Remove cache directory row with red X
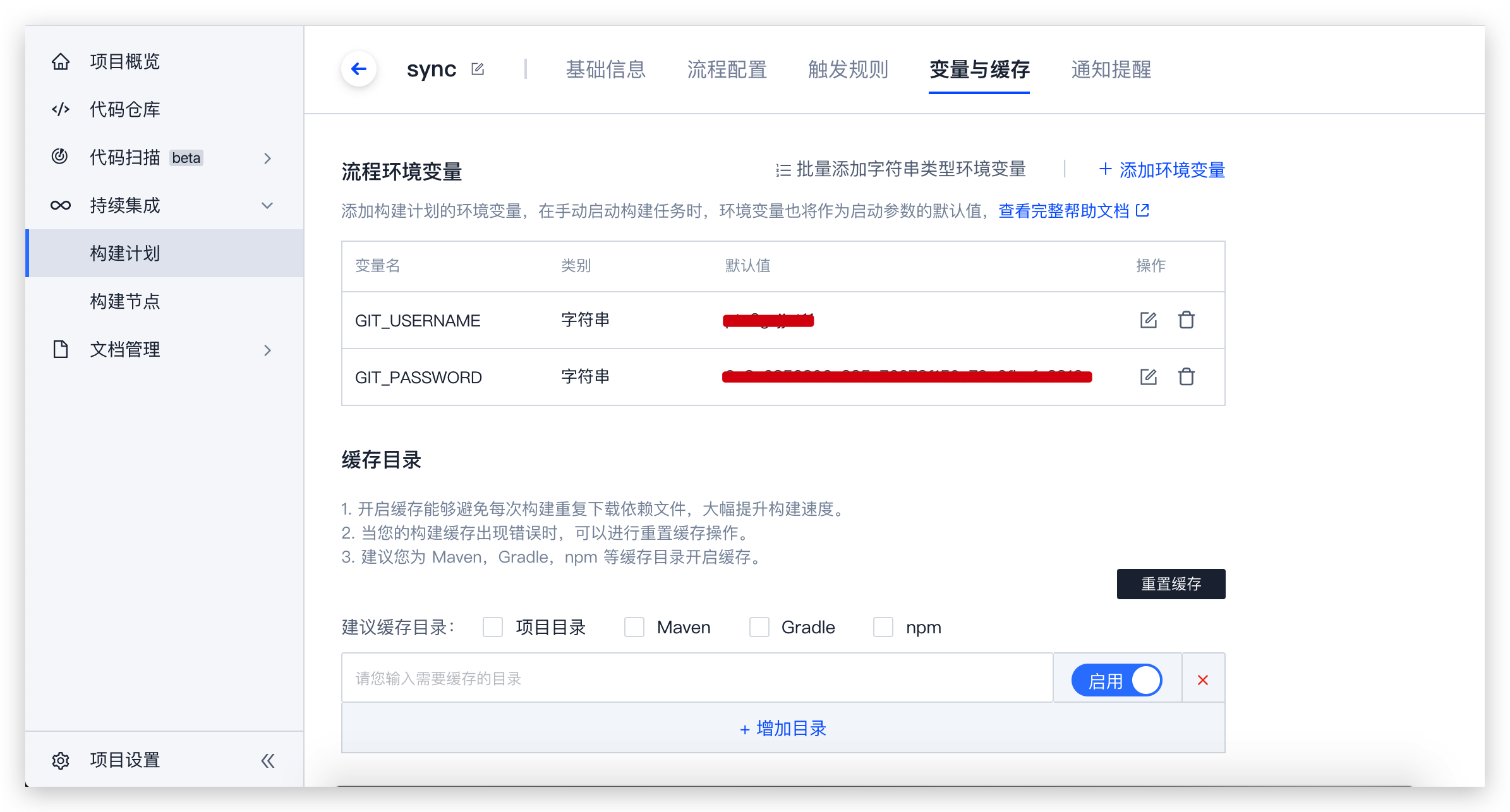Screen dimensions: 1510x812 [1203, 680]
